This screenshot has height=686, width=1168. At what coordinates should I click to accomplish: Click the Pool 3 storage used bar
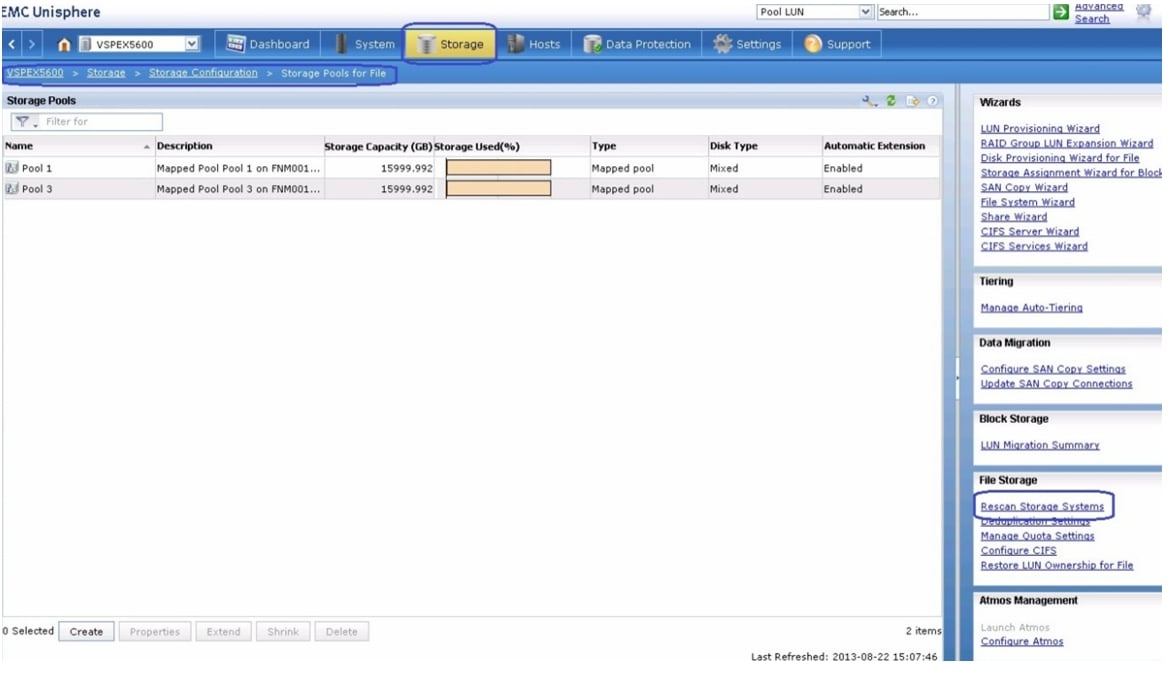pyautogui.click(x=498, y=188)
